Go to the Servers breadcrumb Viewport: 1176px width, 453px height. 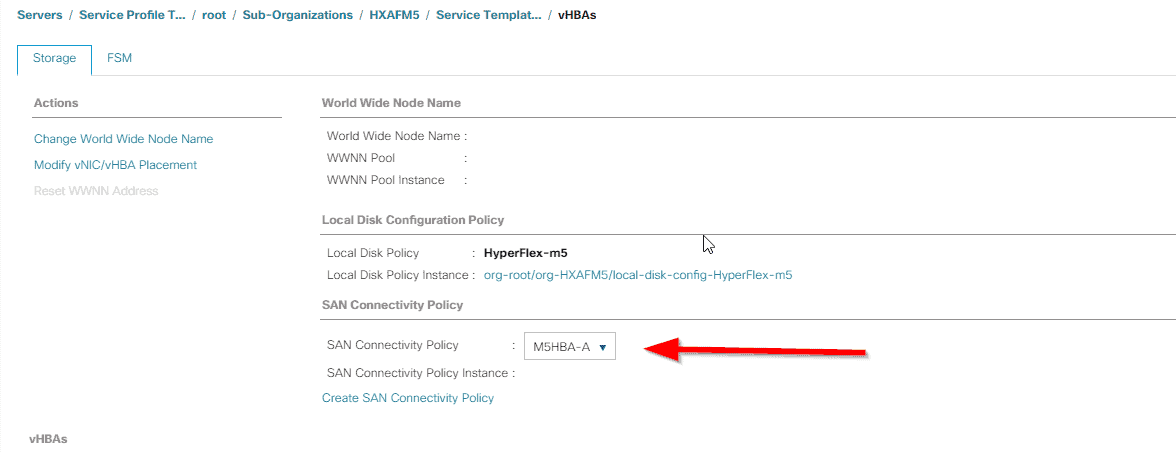click(40, 15)
